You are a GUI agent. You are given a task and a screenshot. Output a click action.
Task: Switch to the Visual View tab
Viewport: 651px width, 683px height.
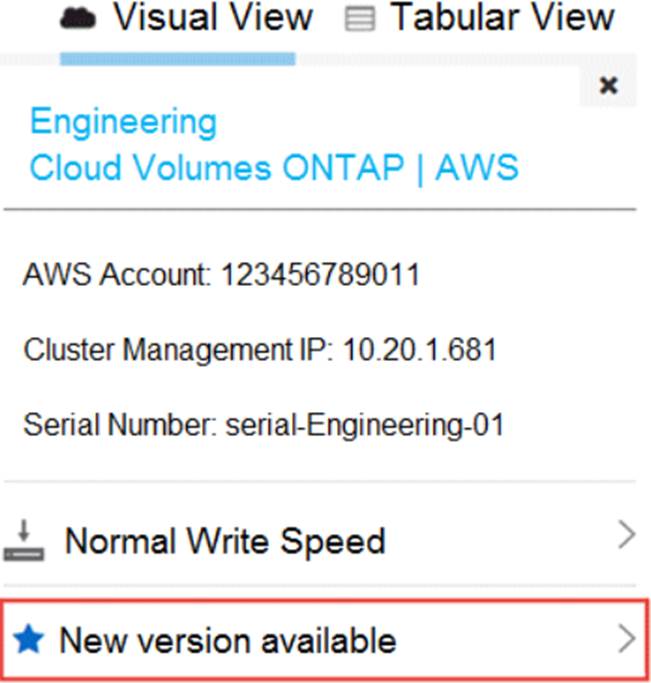[x=211, y=17]
